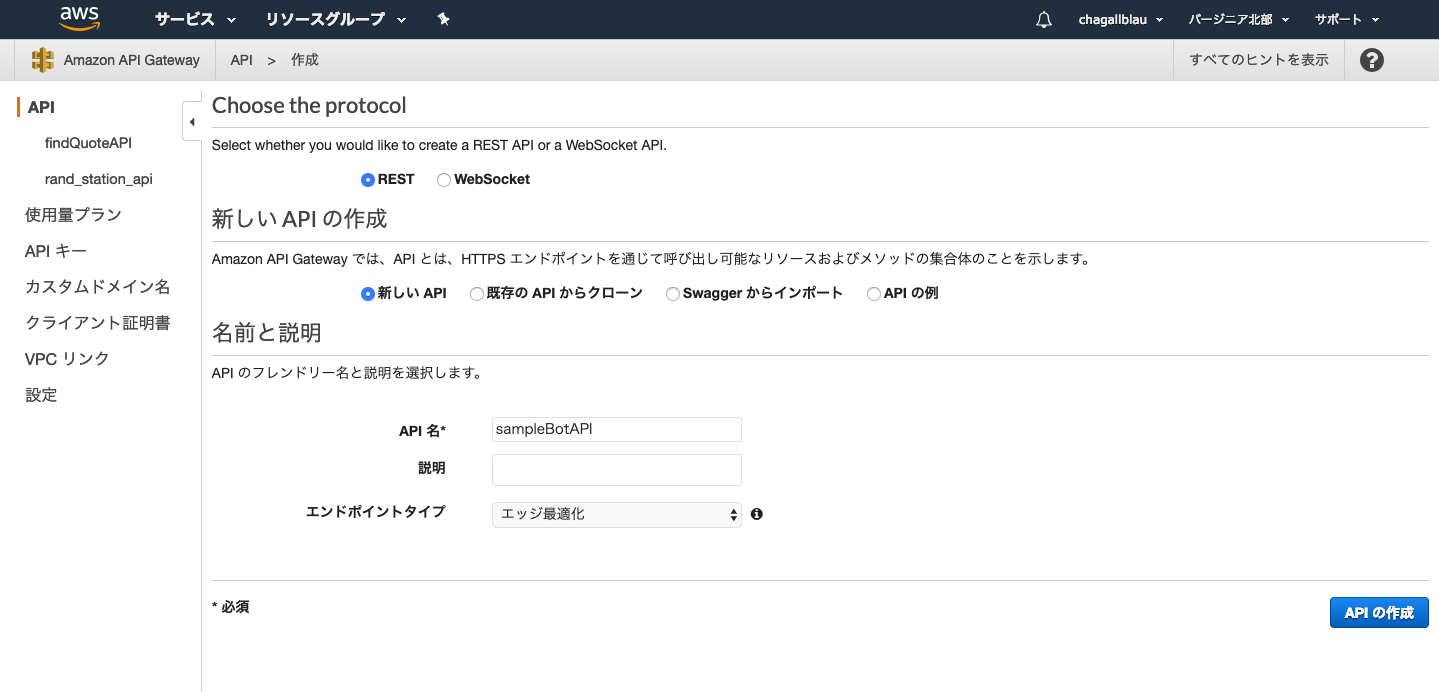The width and height of the screenshot is (1439, 692).
Task: Choose the API の例 radio option
Action: pyautogui.click(x=874, y=294)
